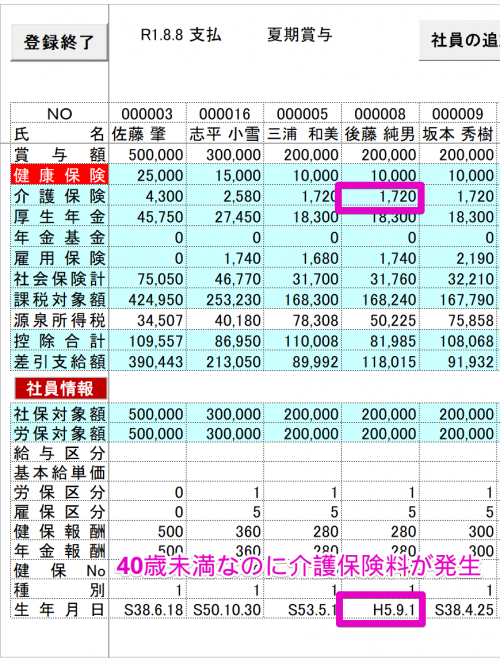Click 佐藤 肇's 社保対象額 cell 500,000
The height and width of the screenshot is (658, 500).
[147, 414]
